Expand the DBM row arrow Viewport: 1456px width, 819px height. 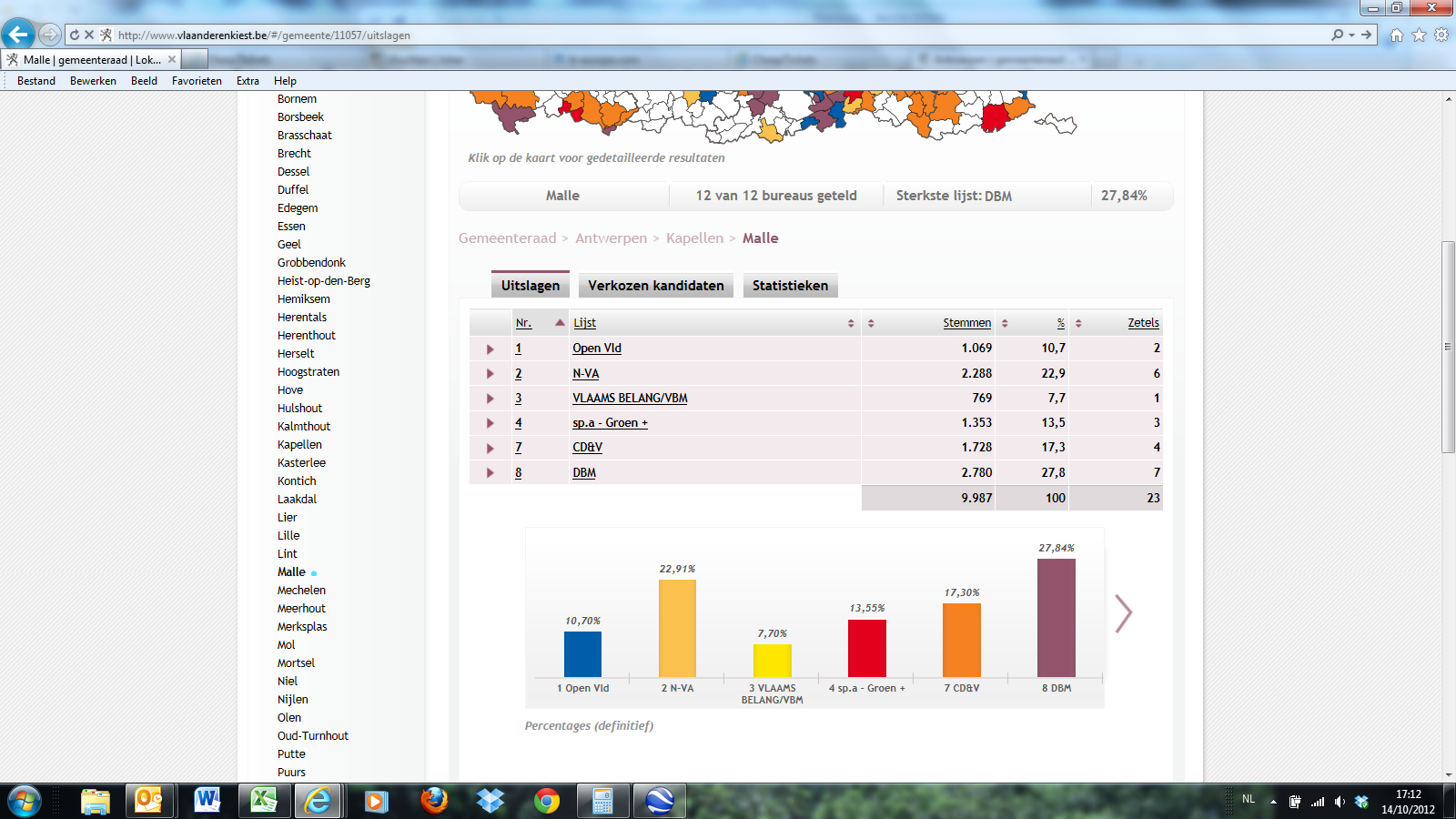click(490, 473)
